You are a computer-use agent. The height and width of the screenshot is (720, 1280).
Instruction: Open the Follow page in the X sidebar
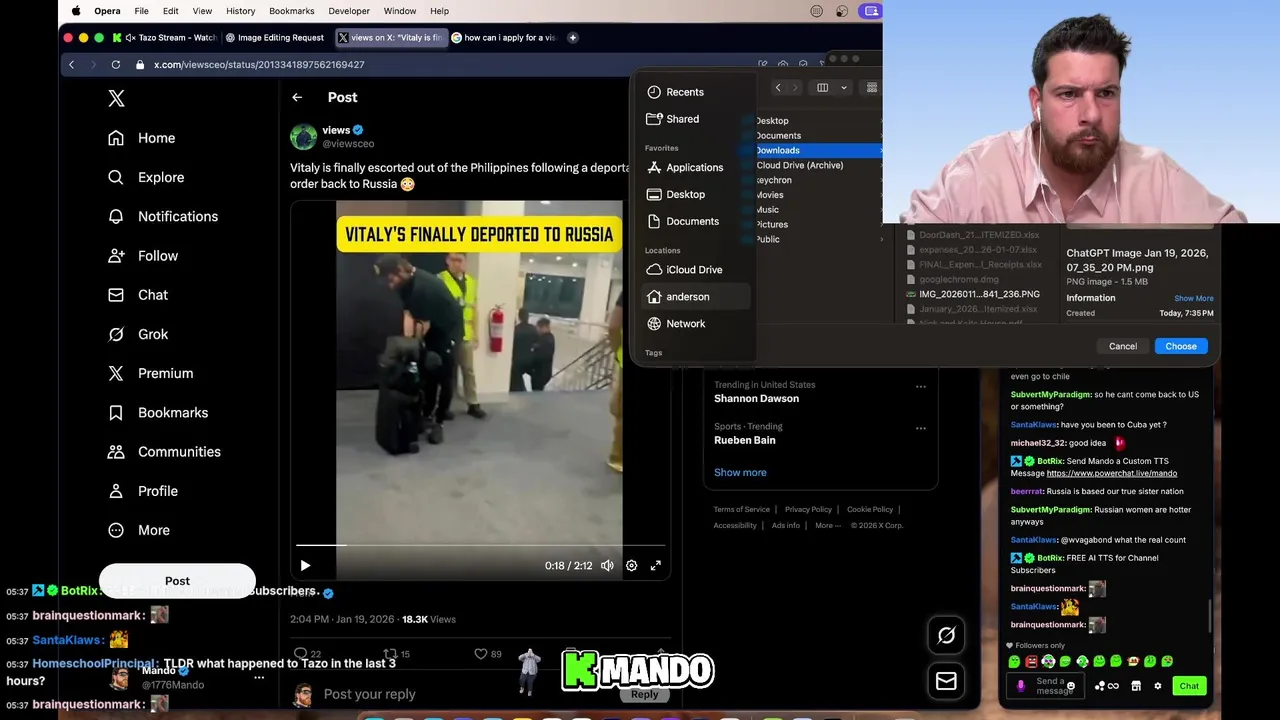143,256
